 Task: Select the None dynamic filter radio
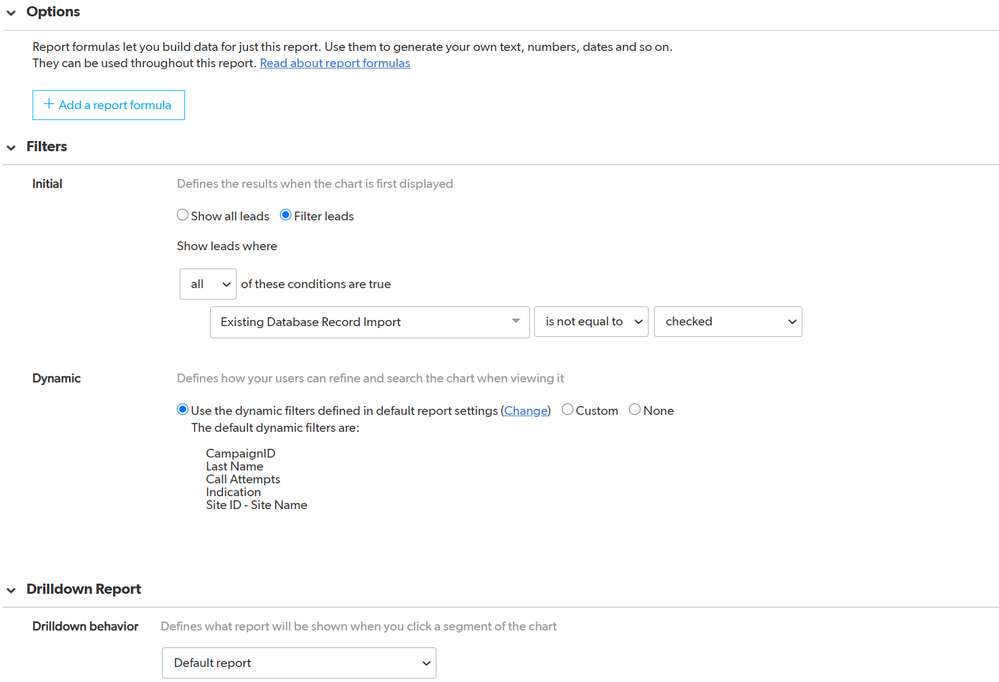click(635, 409)
